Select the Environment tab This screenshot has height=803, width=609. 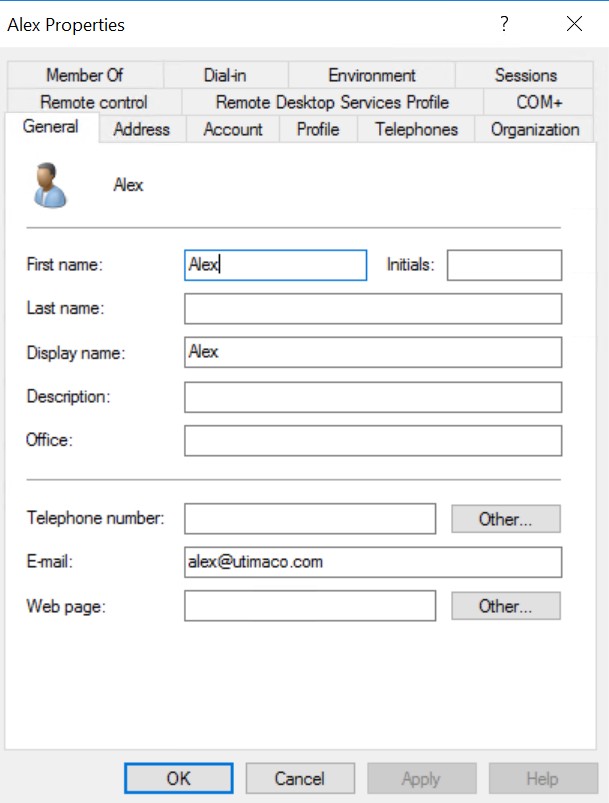[x=372, y=75]
